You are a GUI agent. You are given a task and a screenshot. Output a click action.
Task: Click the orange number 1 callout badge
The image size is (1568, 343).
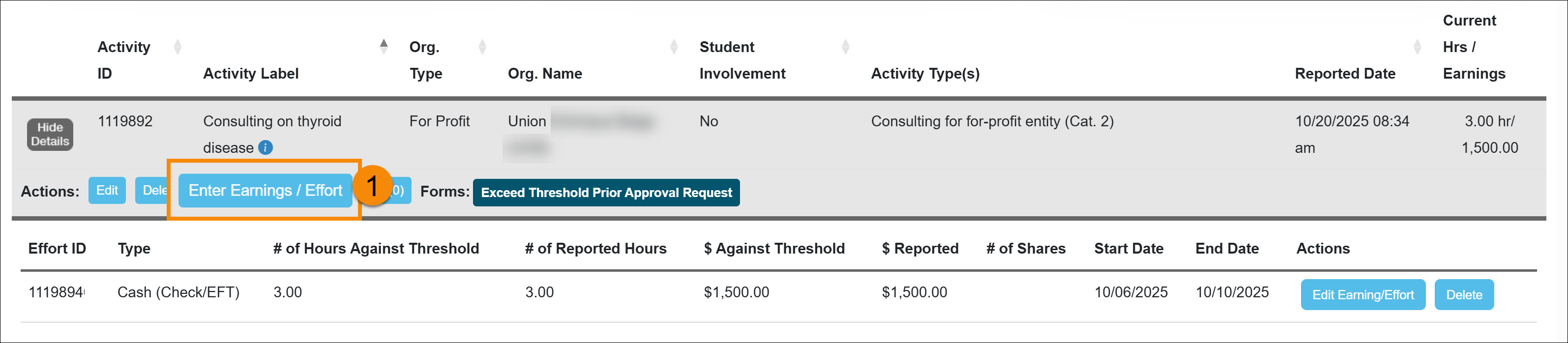point(373,185)
